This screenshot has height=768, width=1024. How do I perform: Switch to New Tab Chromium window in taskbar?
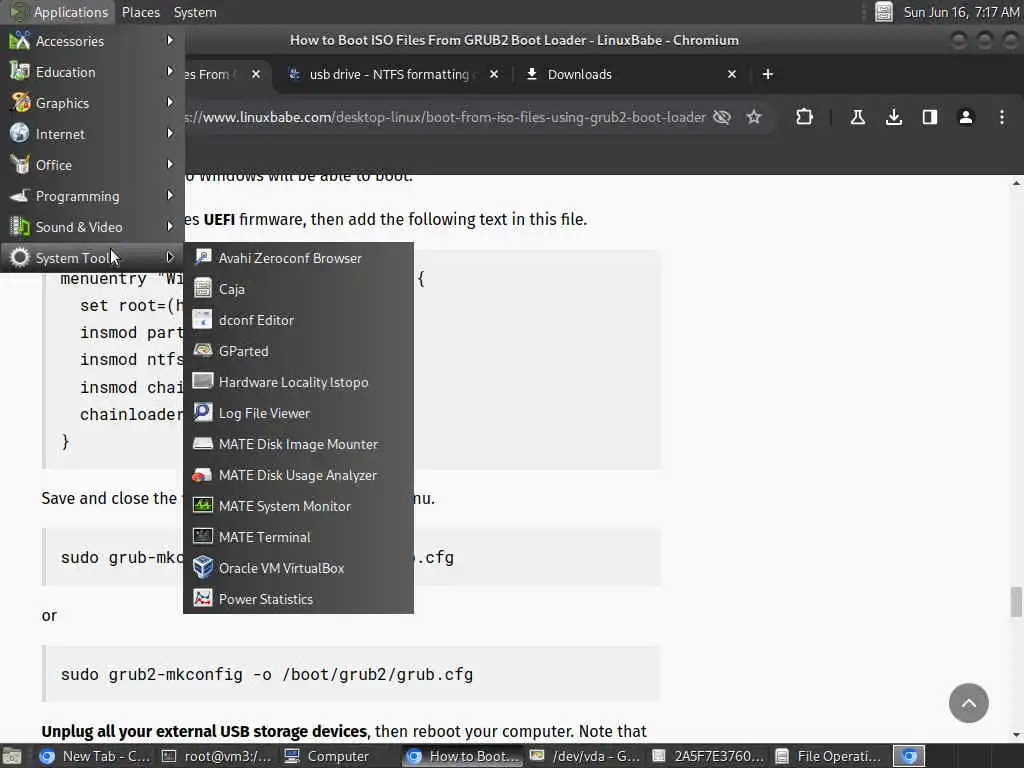(x=95, y=756)
